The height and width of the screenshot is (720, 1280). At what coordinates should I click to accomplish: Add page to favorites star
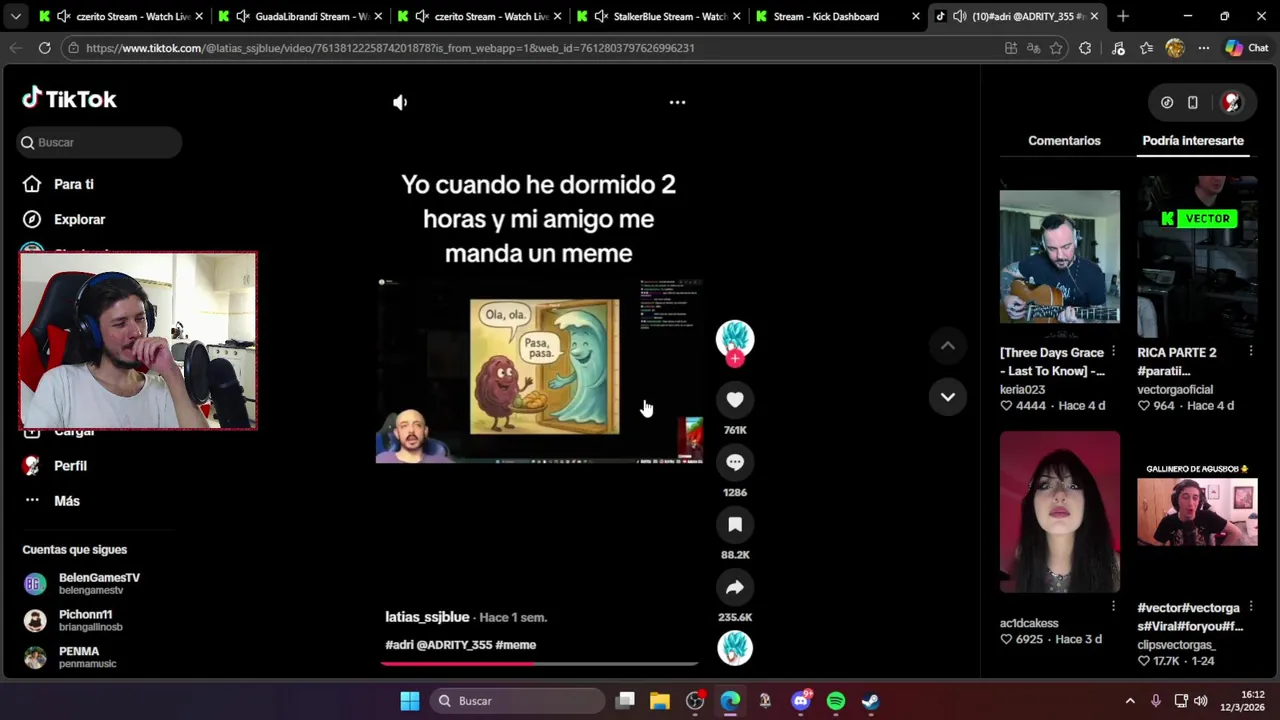[x=1056, y=48]
